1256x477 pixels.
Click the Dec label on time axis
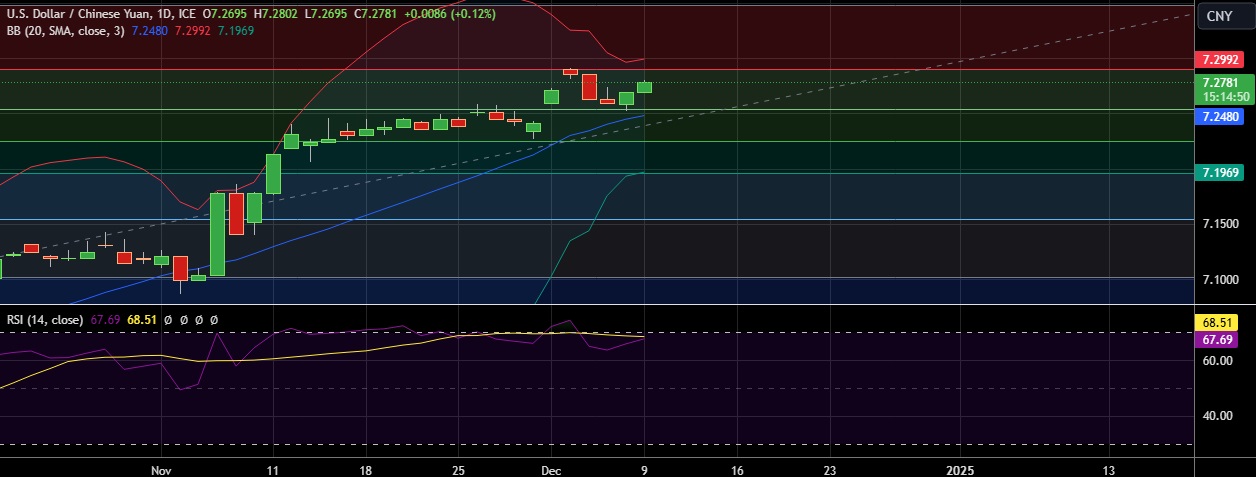(x=552, y=469)
